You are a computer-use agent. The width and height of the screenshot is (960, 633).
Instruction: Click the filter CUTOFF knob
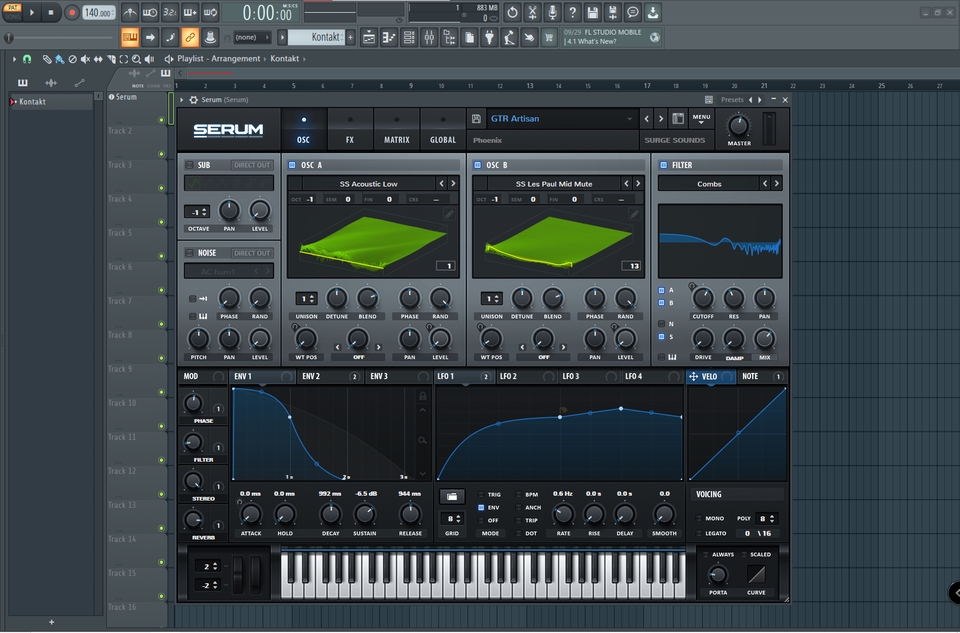click(x=702, y=299)
